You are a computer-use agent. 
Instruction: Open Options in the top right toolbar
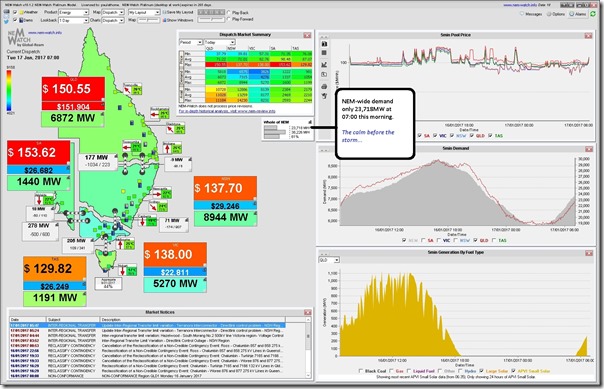556,14
